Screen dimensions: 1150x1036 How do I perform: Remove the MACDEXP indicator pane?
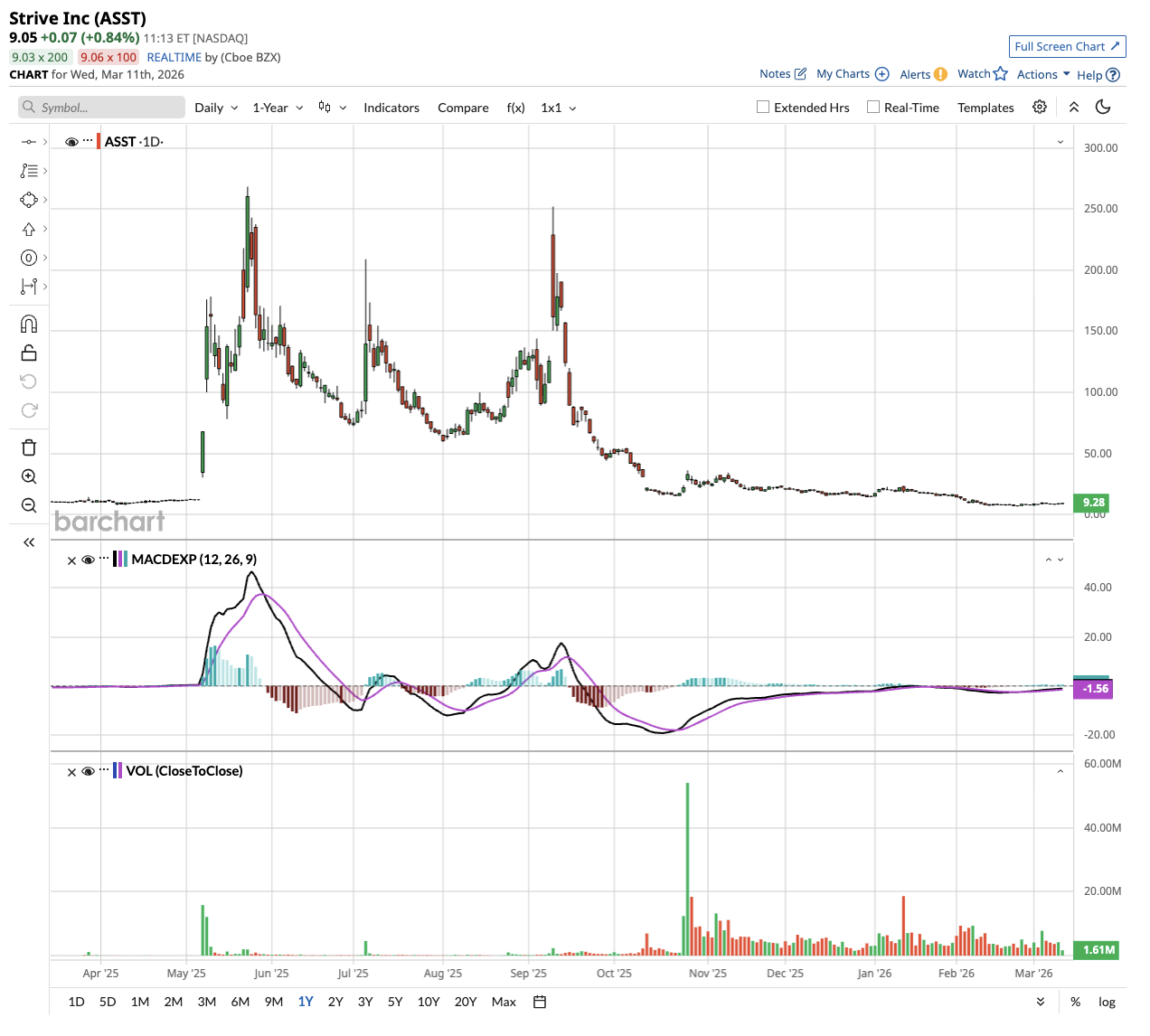71,560
